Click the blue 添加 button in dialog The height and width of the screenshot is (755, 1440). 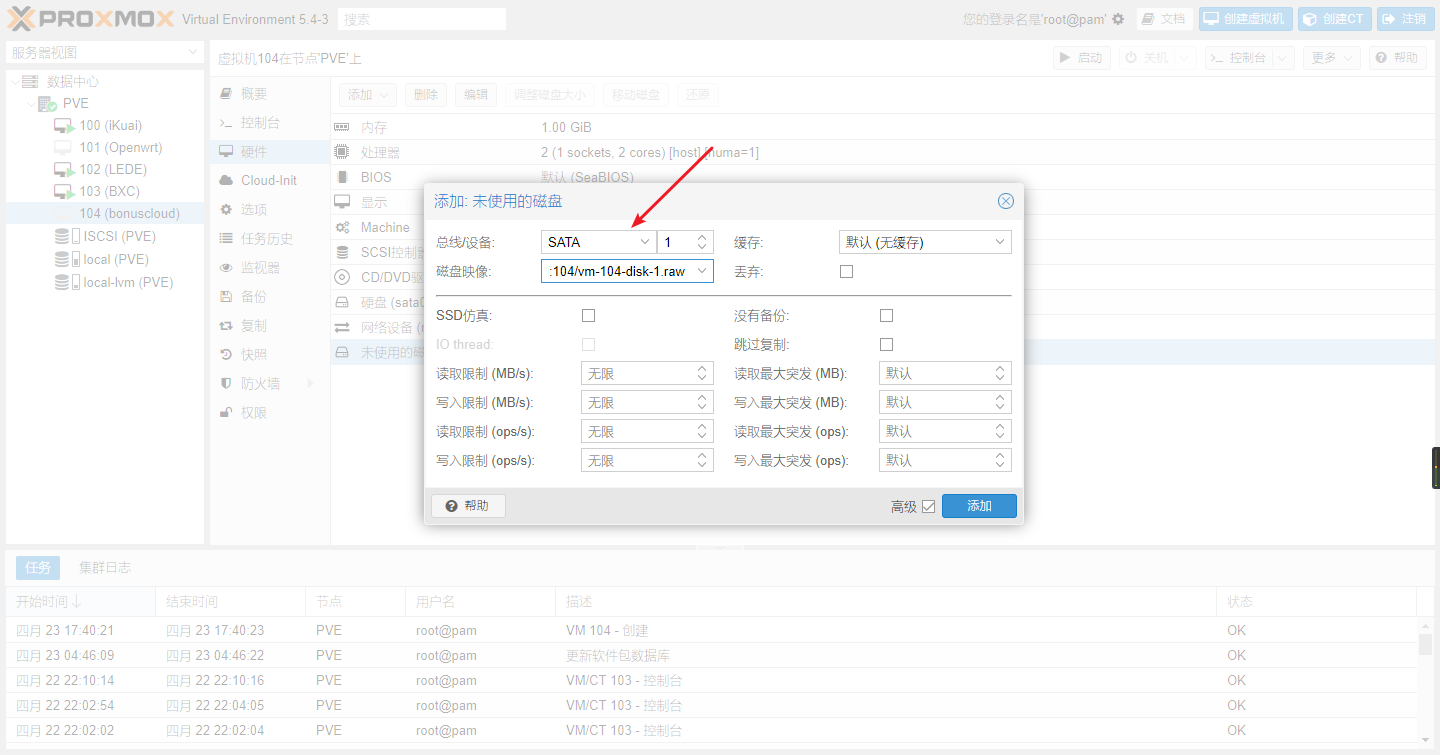coord(979,506)
